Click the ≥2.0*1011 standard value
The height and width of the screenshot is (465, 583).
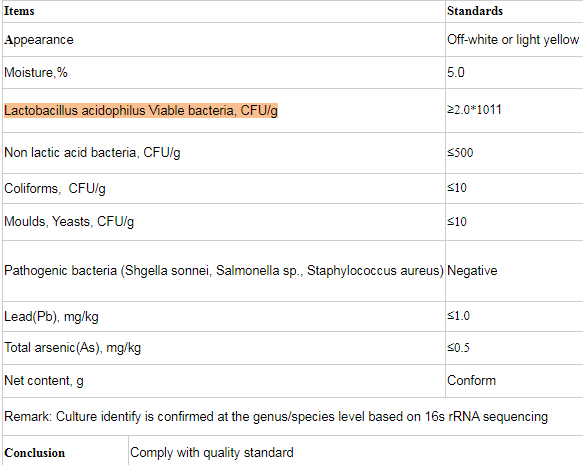[474, 110]
